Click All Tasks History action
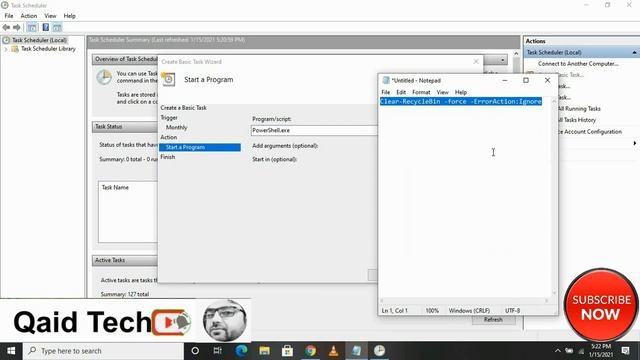 (x=576, y=120)
